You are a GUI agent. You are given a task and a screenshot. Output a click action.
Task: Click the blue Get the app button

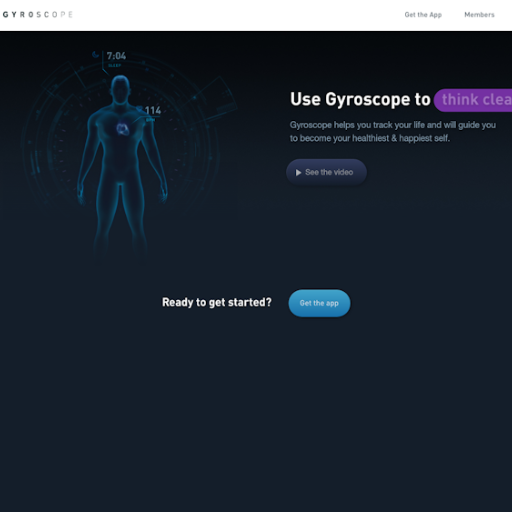pos(319,303)
